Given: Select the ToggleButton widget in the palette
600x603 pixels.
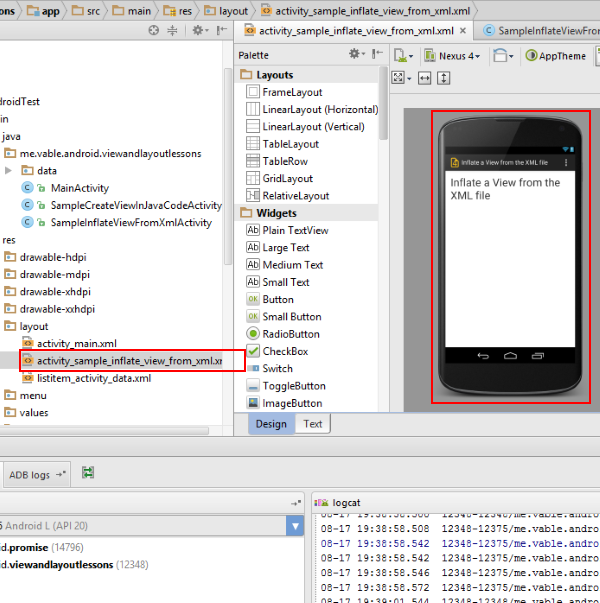Looking at the screenshot, I should click(286, 386).
